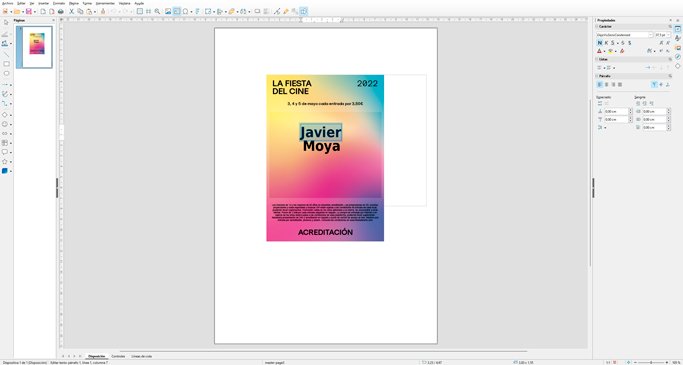Toggle the grid display icon

click(148, 11)
